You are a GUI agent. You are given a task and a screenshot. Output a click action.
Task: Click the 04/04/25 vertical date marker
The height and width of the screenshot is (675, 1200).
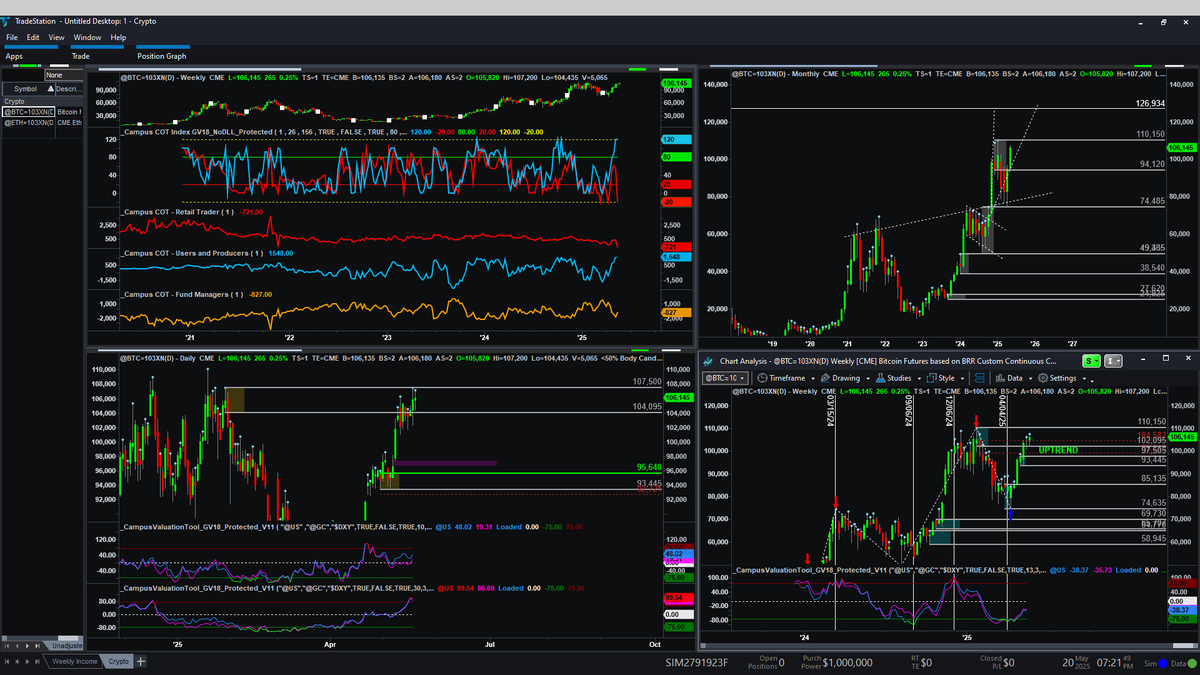tap(1004, 411)
